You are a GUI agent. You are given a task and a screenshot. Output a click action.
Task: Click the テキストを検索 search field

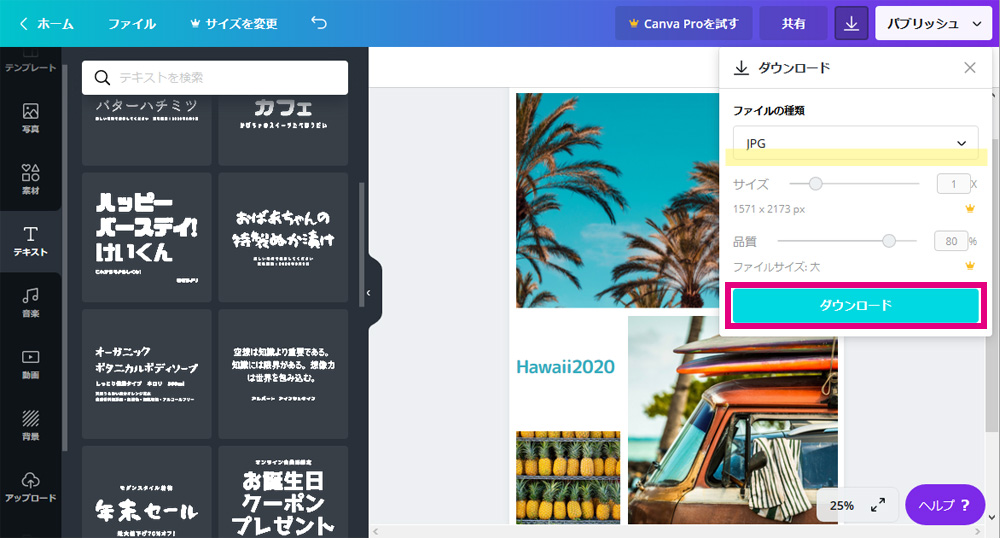215,78
